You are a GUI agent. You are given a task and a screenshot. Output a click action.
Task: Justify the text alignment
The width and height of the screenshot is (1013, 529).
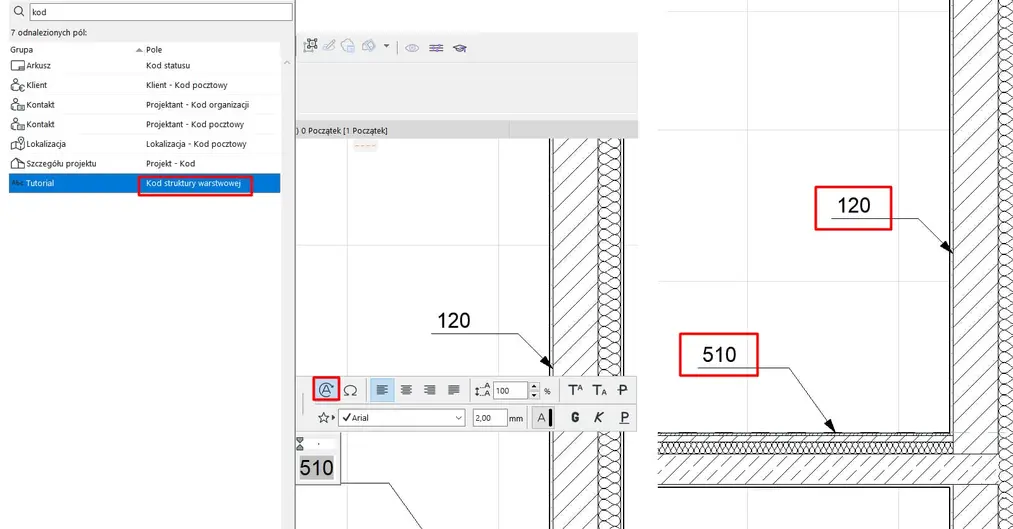tap(454, 390)
